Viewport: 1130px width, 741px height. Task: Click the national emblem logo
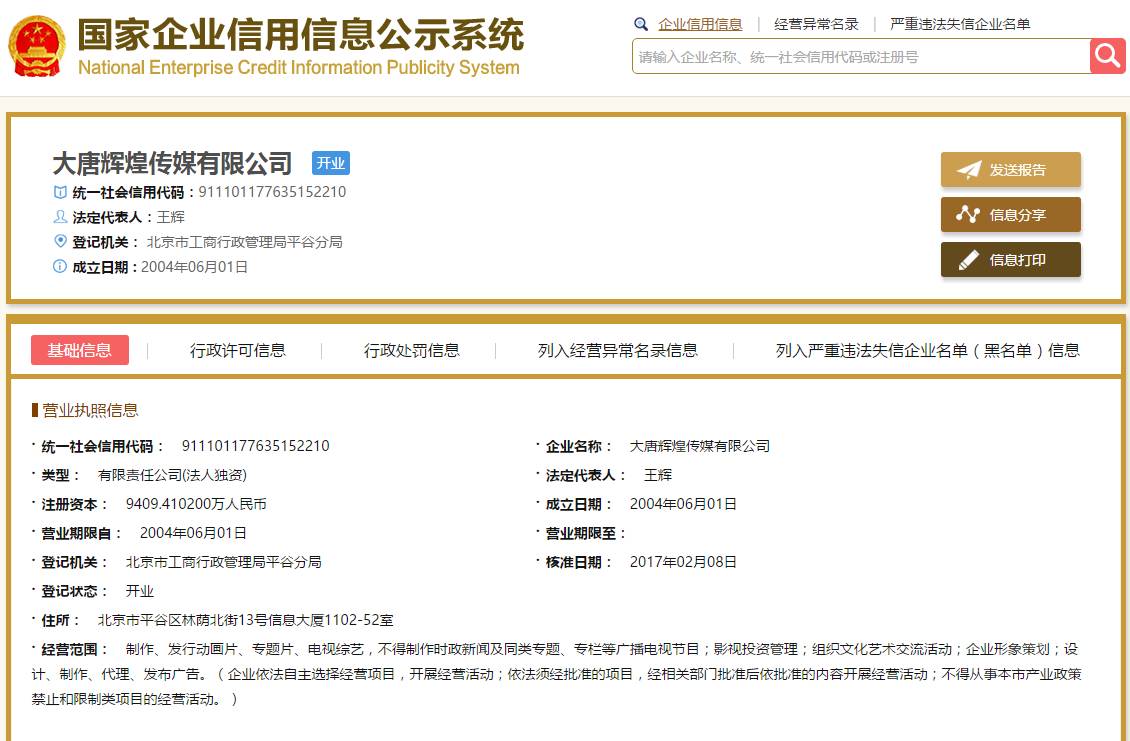coord(37,46)
